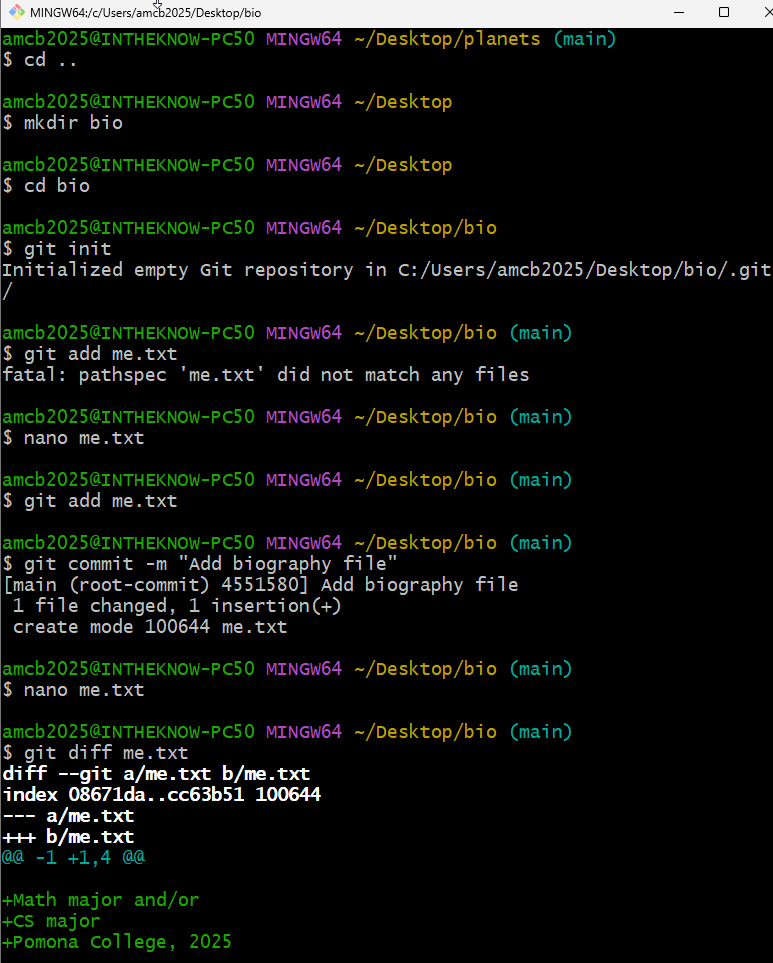Click the '$ cd bio' command line
The image size is (773, 963).
46,185
